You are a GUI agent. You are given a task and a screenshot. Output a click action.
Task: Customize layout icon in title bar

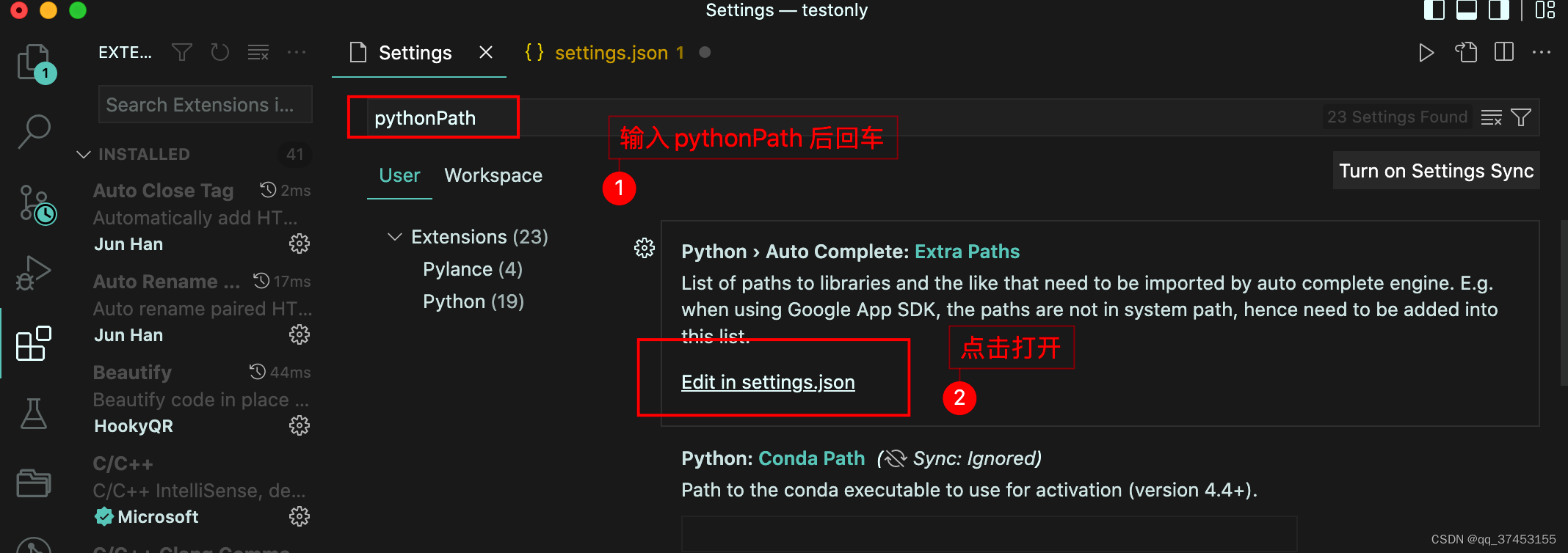[1545, 10]
